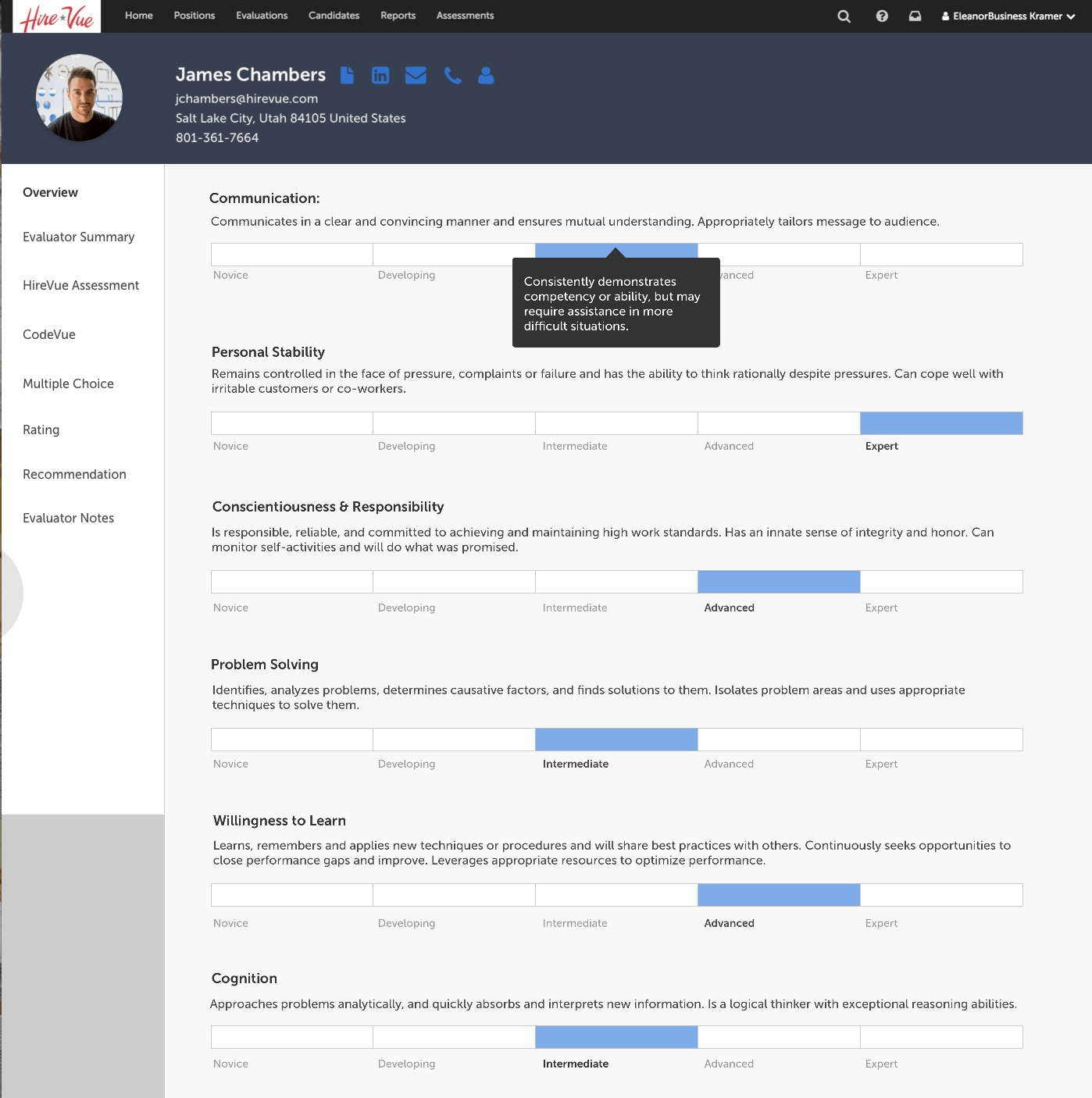This screenshot has width=1092, height=1098.
Task: Open the Evaluator Notes section
Action: point(68,518)
